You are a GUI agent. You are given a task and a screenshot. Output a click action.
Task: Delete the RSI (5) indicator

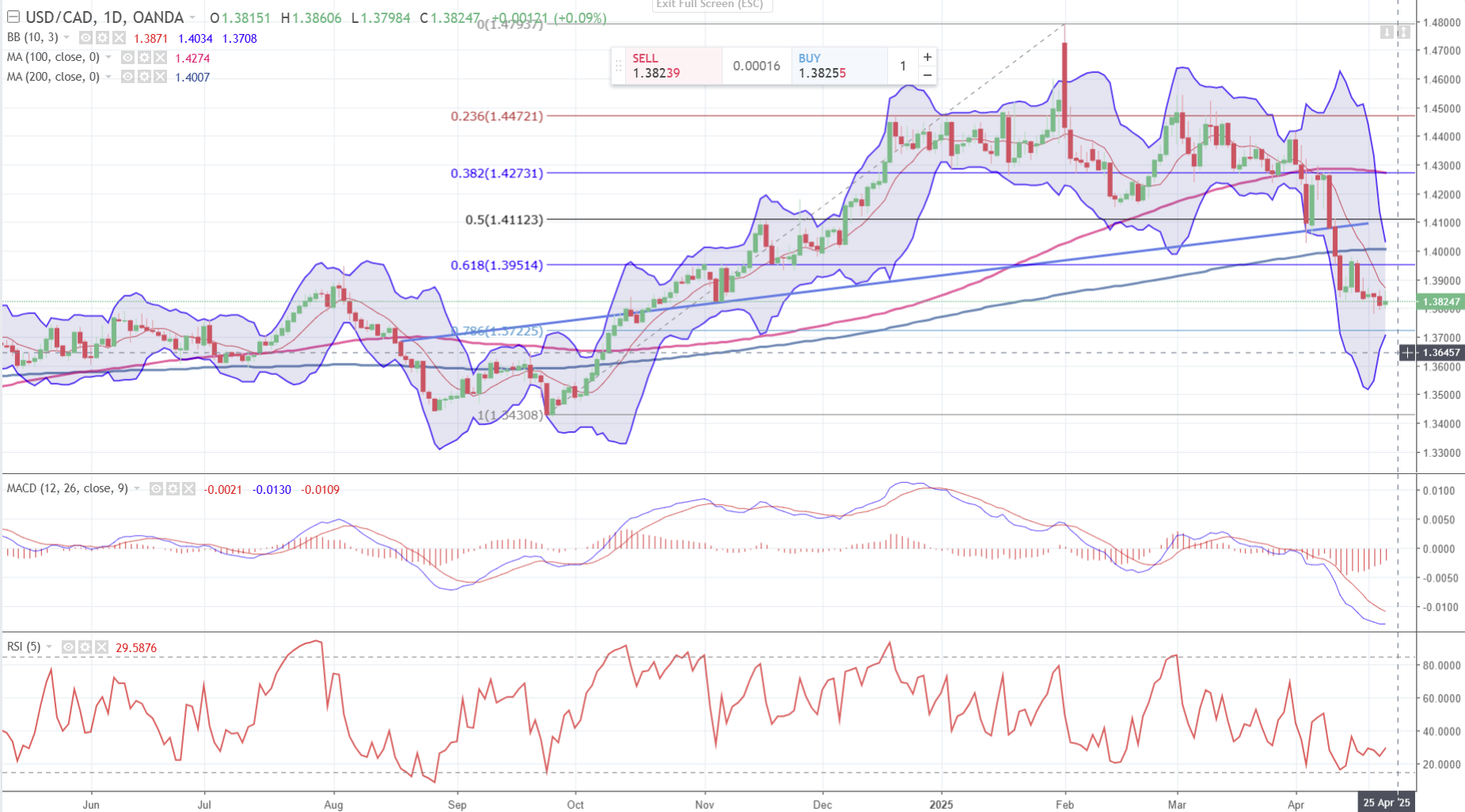[101, 647]
